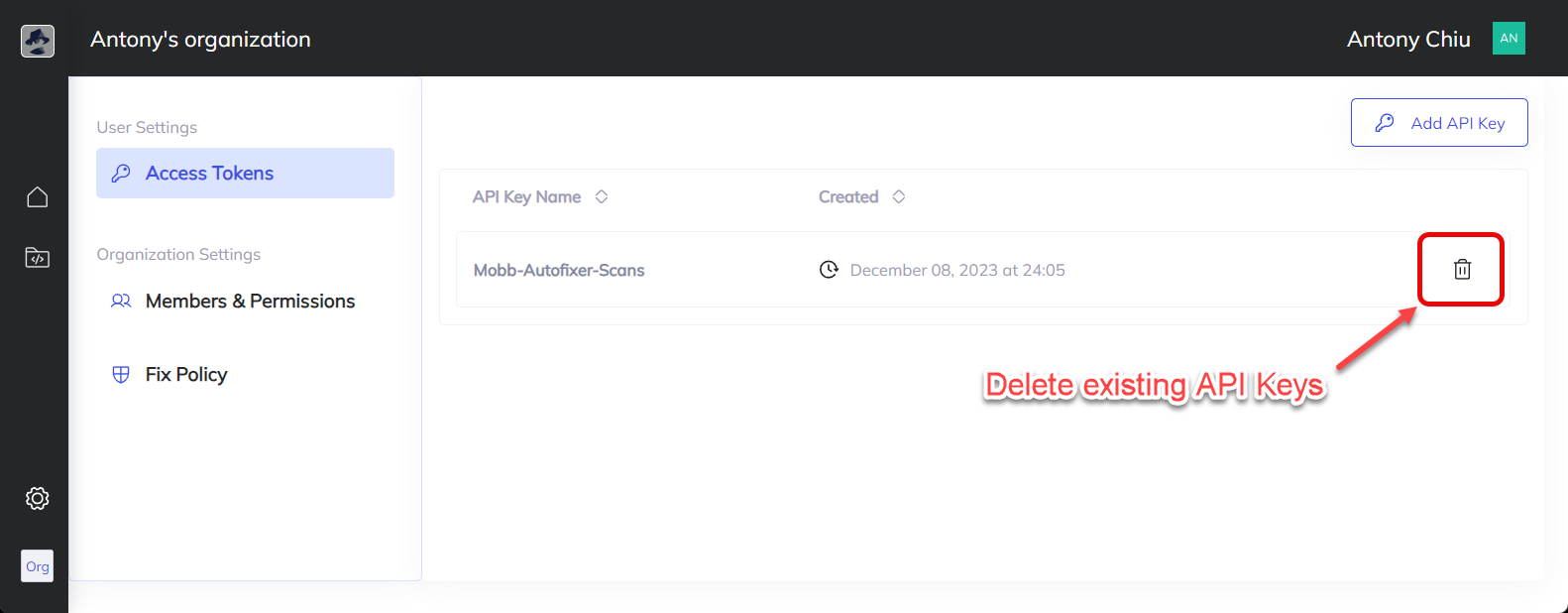This screenshot has height=613, width=1568.
Task: Open the code projects folder icon
Action: click(38, 258)
